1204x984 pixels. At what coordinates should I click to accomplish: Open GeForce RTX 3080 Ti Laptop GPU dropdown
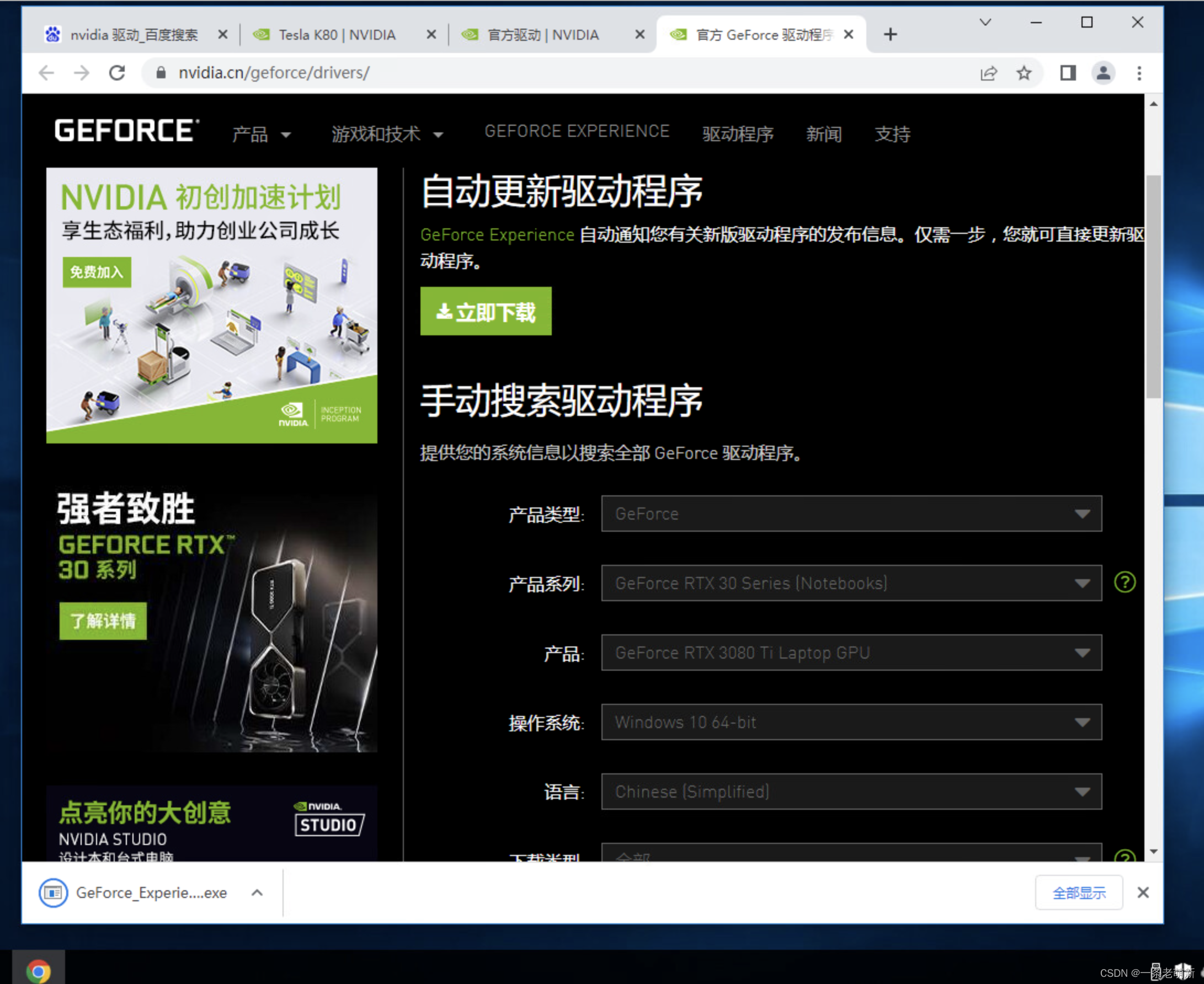click(x=851, y=653)
